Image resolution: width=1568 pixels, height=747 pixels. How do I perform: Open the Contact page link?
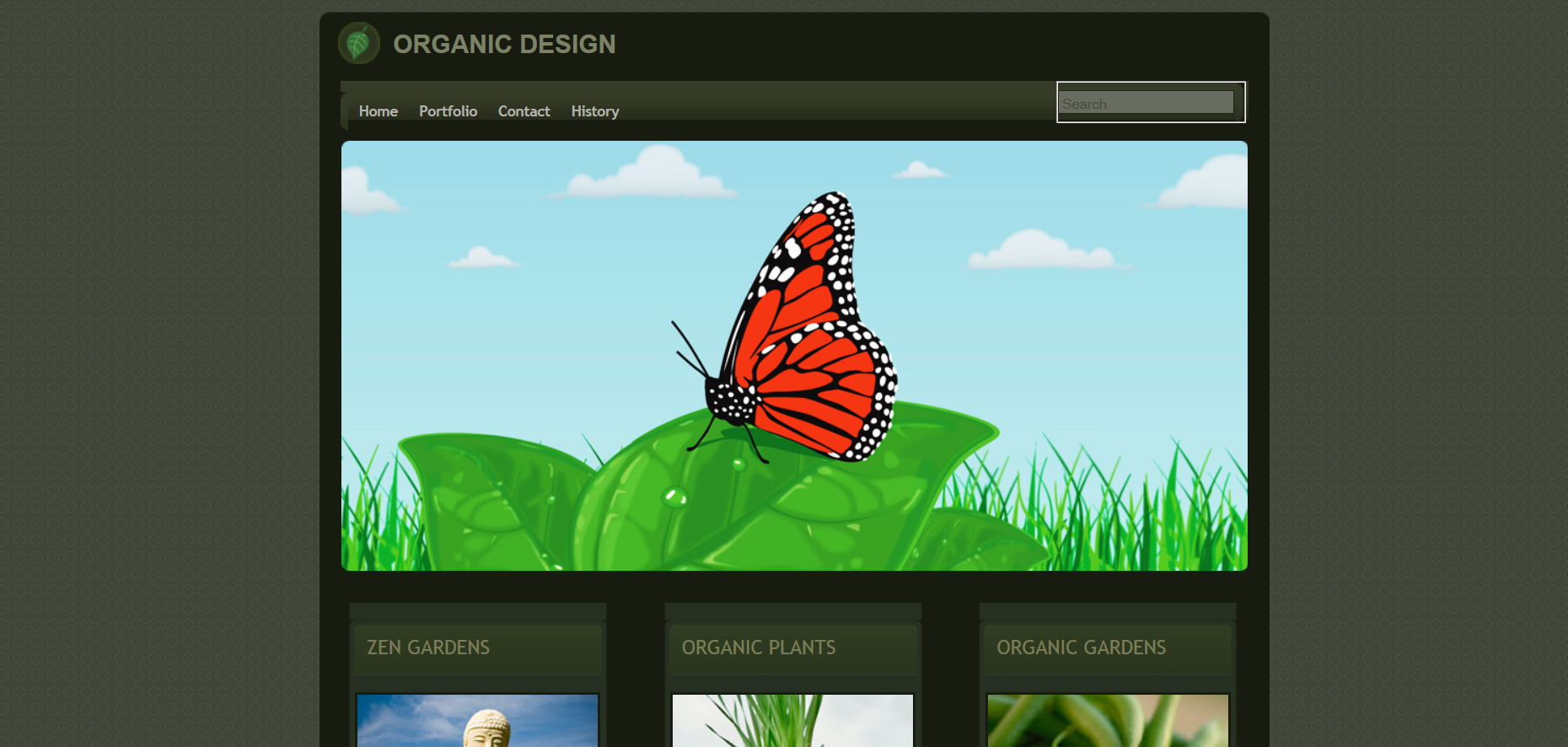pos(524,111)
